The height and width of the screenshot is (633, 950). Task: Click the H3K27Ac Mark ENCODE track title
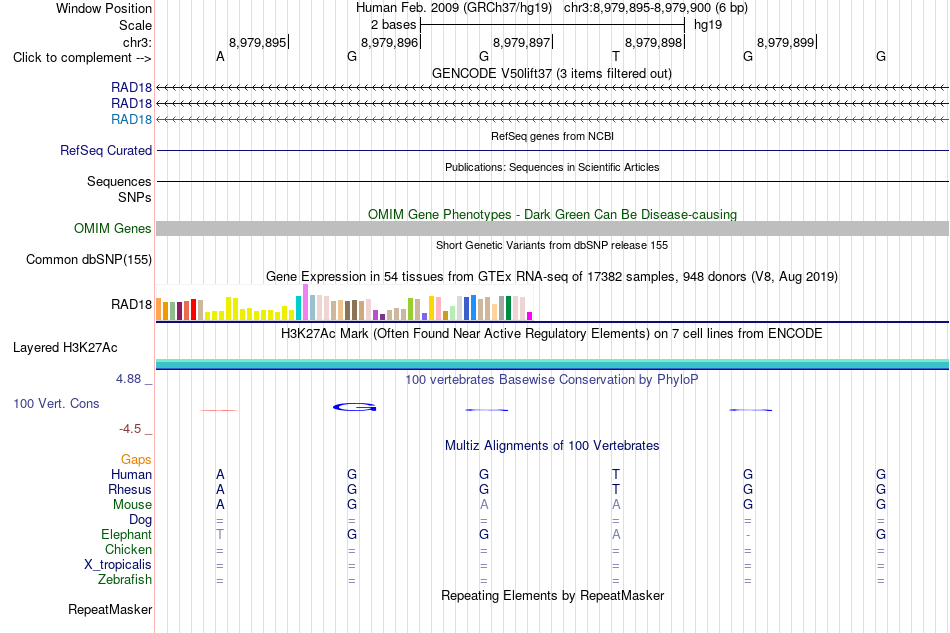tap(552, 334)
